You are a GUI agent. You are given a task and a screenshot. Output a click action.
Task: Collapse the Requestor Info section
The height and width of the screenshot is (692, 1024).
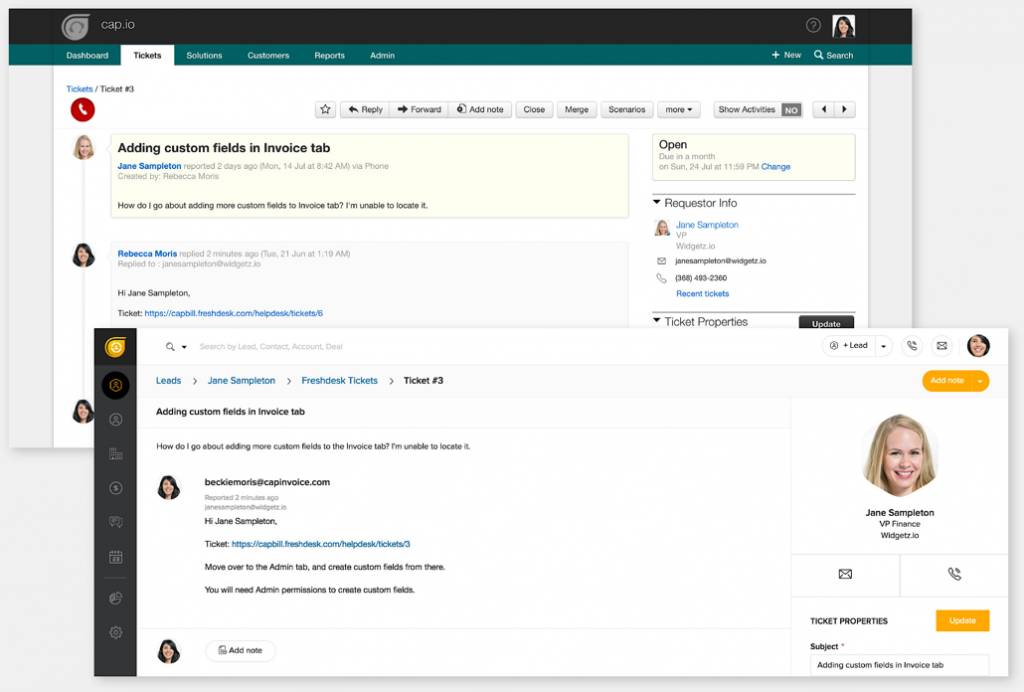coord(656,203)
